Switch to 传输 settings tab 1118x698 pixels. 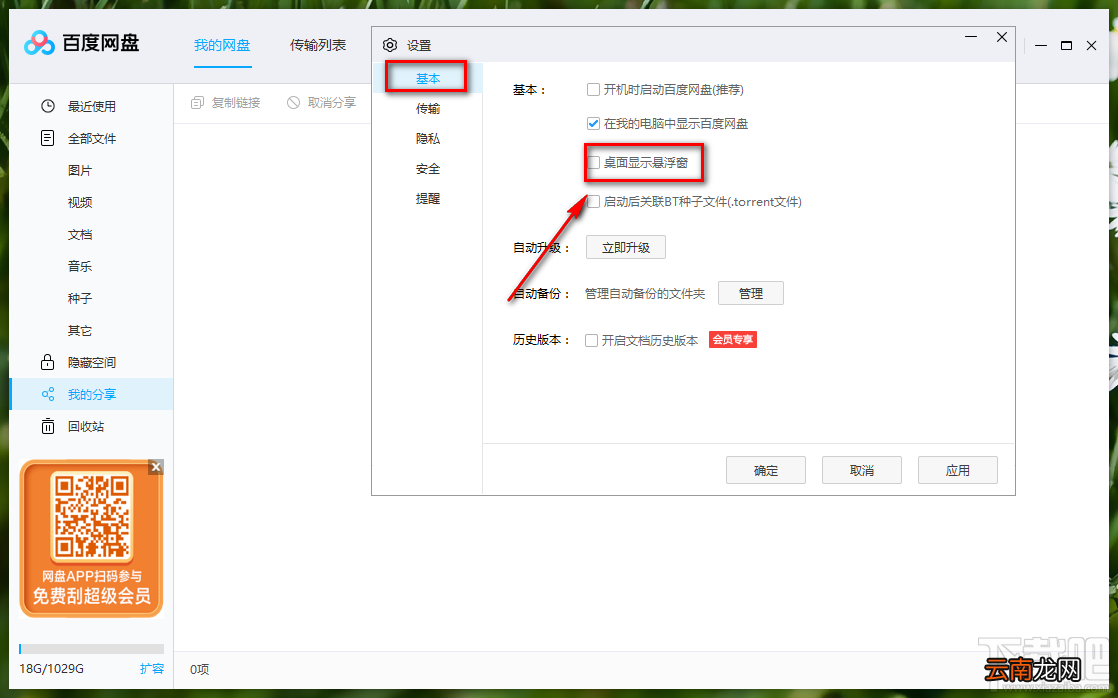pos(428,108)
